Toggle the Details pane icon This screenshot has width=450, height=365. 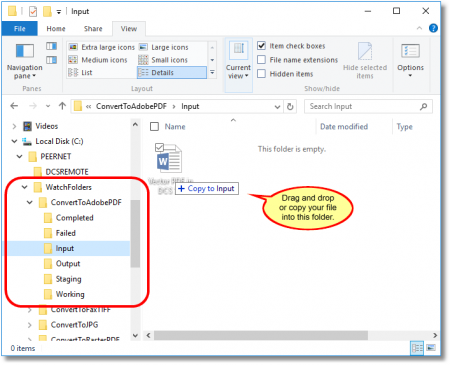point(51,60)
